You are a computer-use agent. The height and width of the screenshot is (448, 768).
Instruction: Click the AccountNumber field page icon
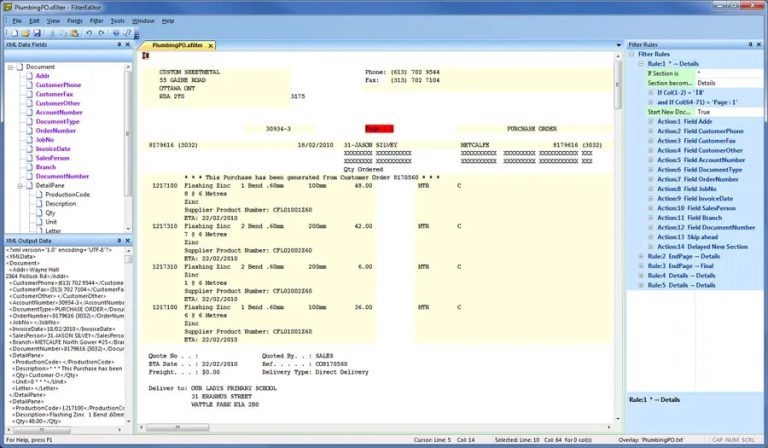[x=30, y=112]
